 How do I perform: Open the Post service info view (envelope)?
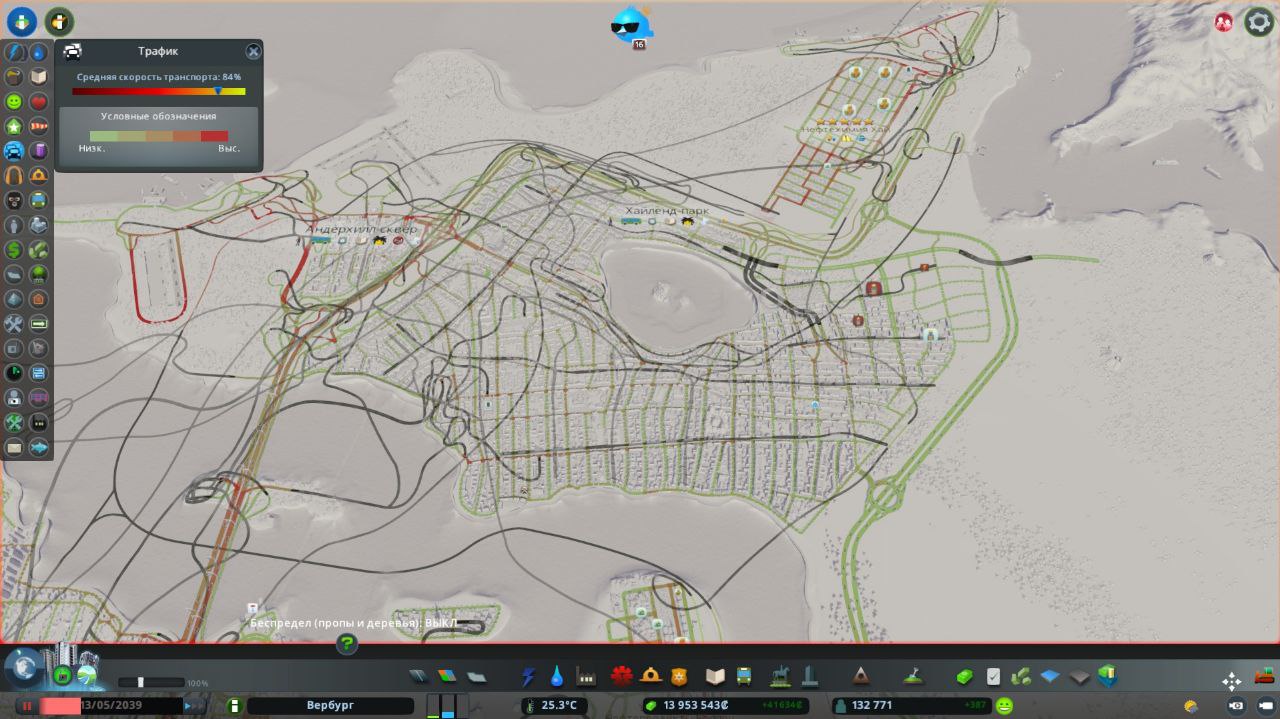click(x=14, y=447)
